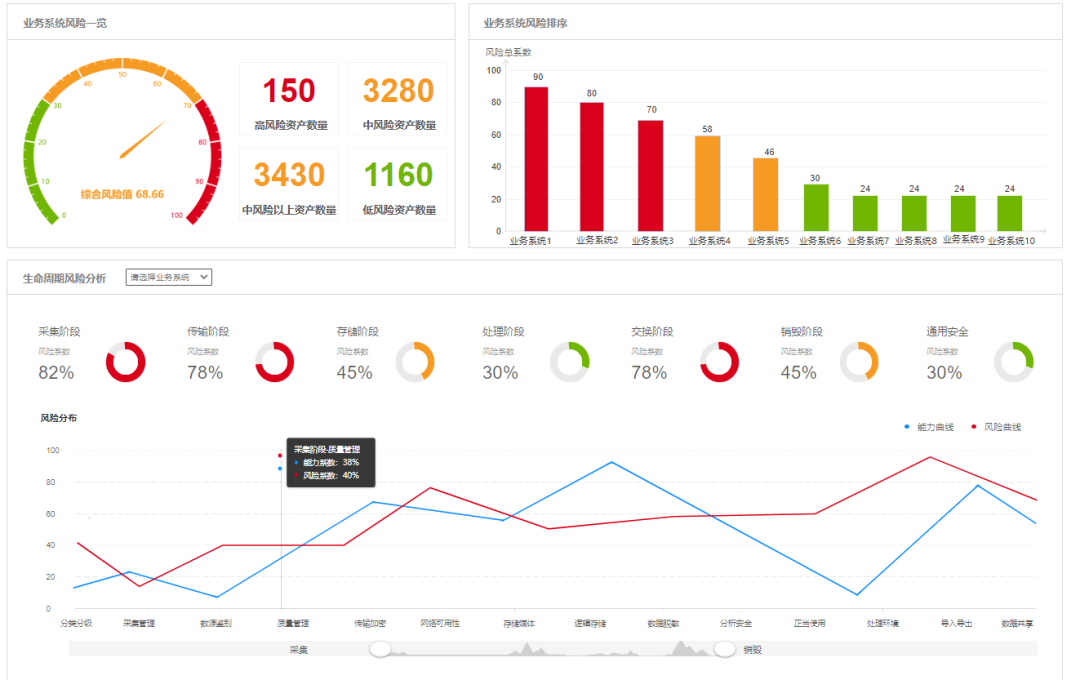1080x680 pixels.
Task: Click the 低风险资产数量 card showing 1160
Action: coord(398,184)
